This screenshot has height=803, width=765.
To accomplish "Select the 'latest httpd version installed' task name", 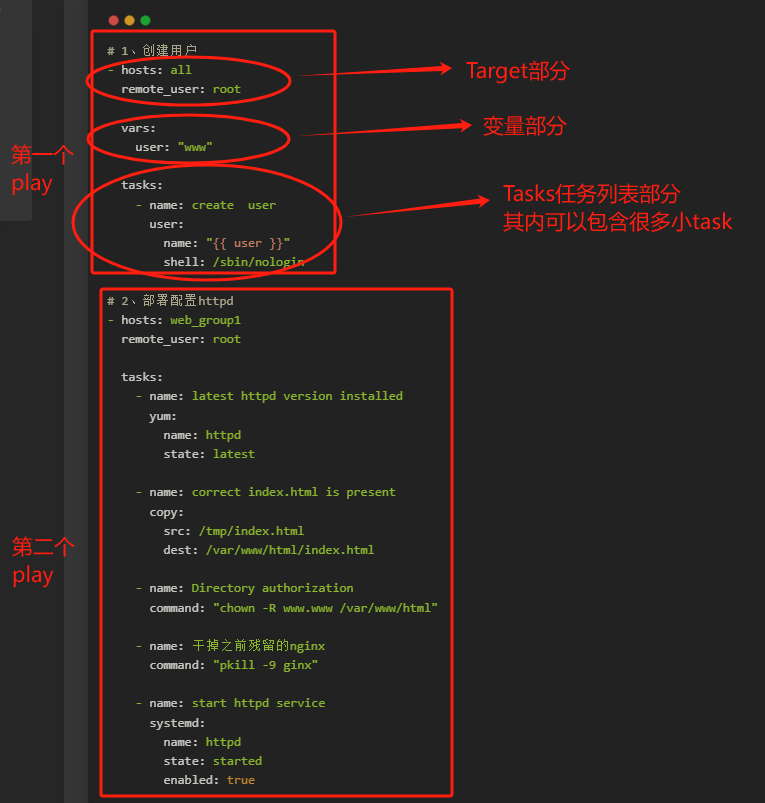I will tap(297, 396).
